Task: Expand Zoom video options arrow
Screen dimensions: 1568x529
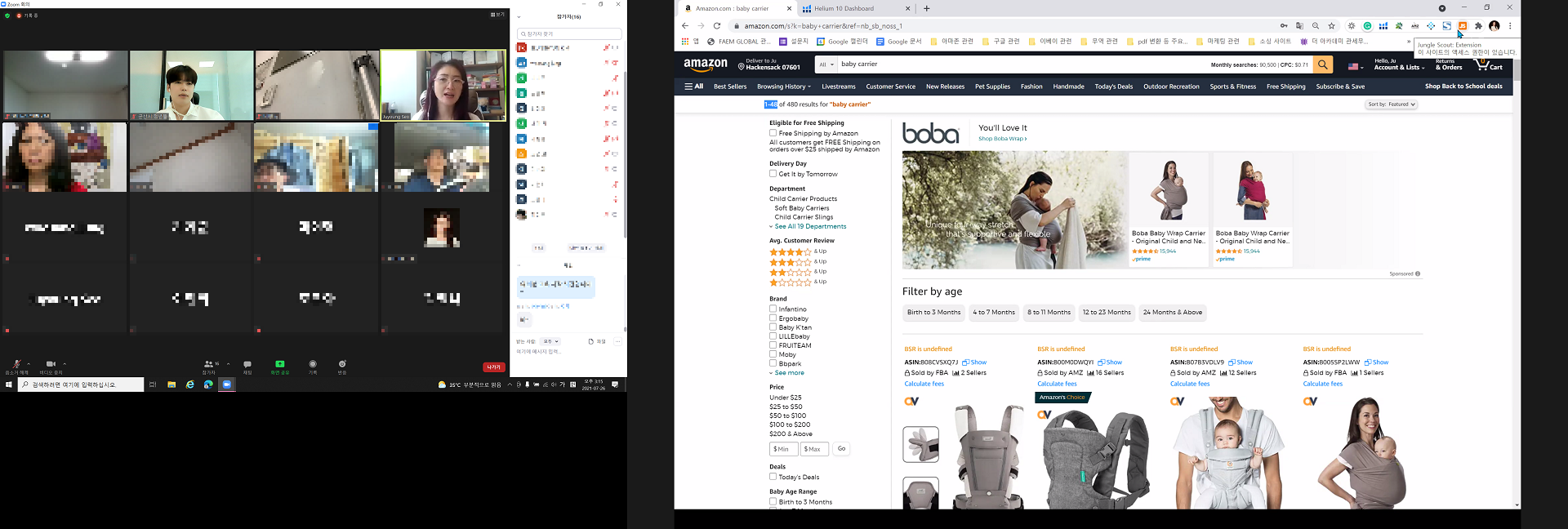Action: (x=65, y=364)
